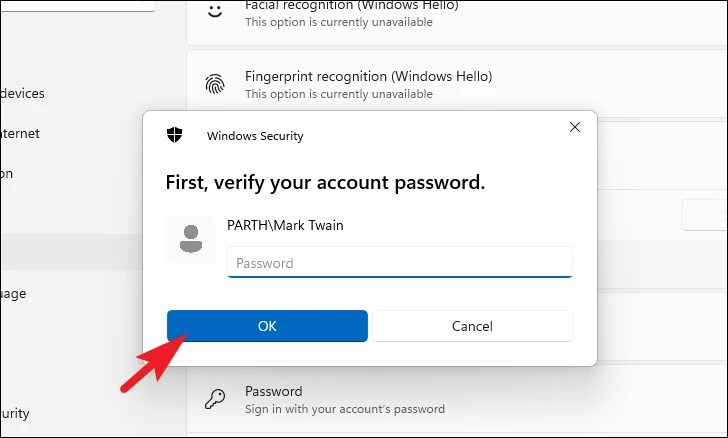Screen dimensions: 728x438
Task: Expand Fingerprint recognition (Windows Hello) option
Action: (457, 84)
